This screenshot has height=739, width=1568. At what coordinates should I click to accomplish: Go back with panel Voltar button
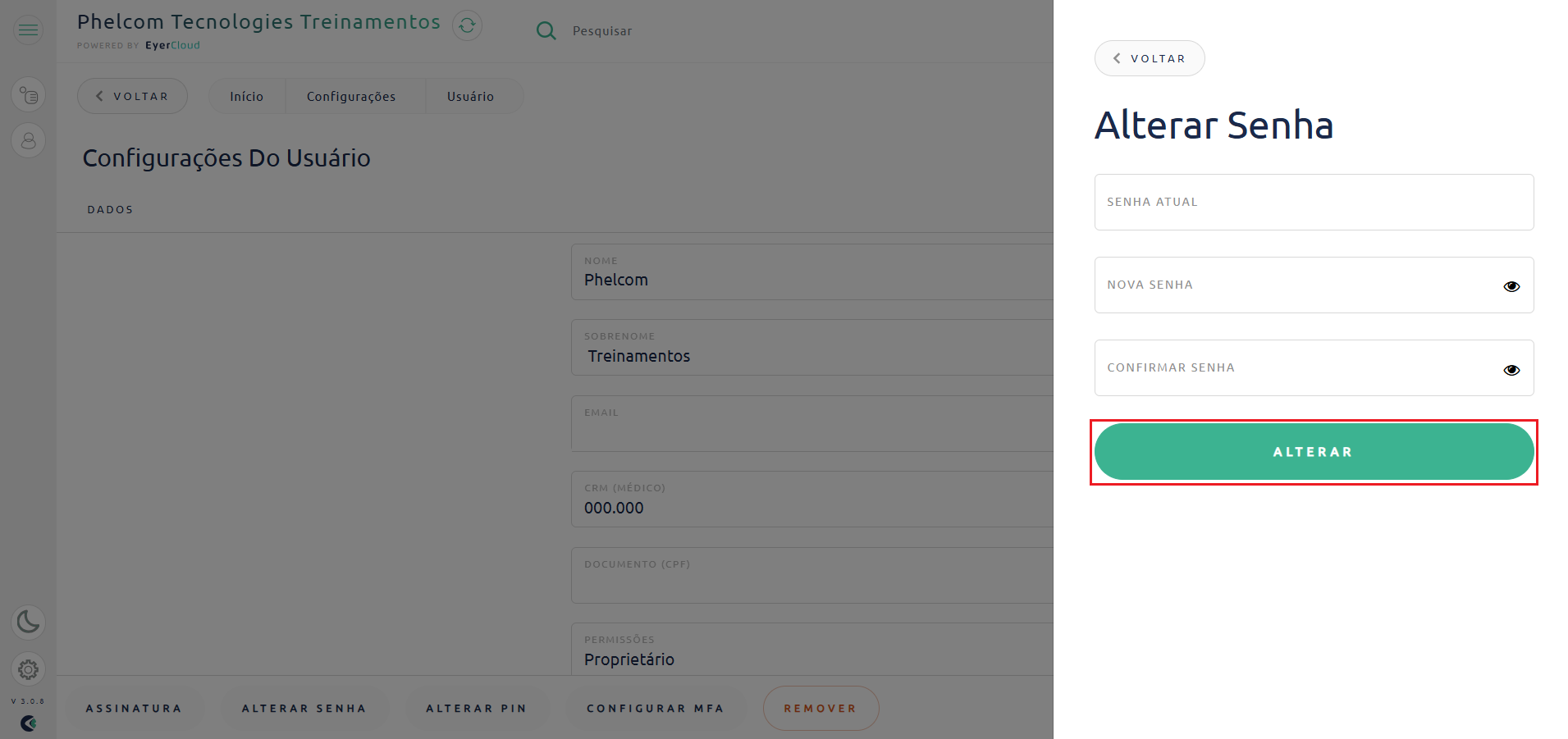click(1150, 58)
